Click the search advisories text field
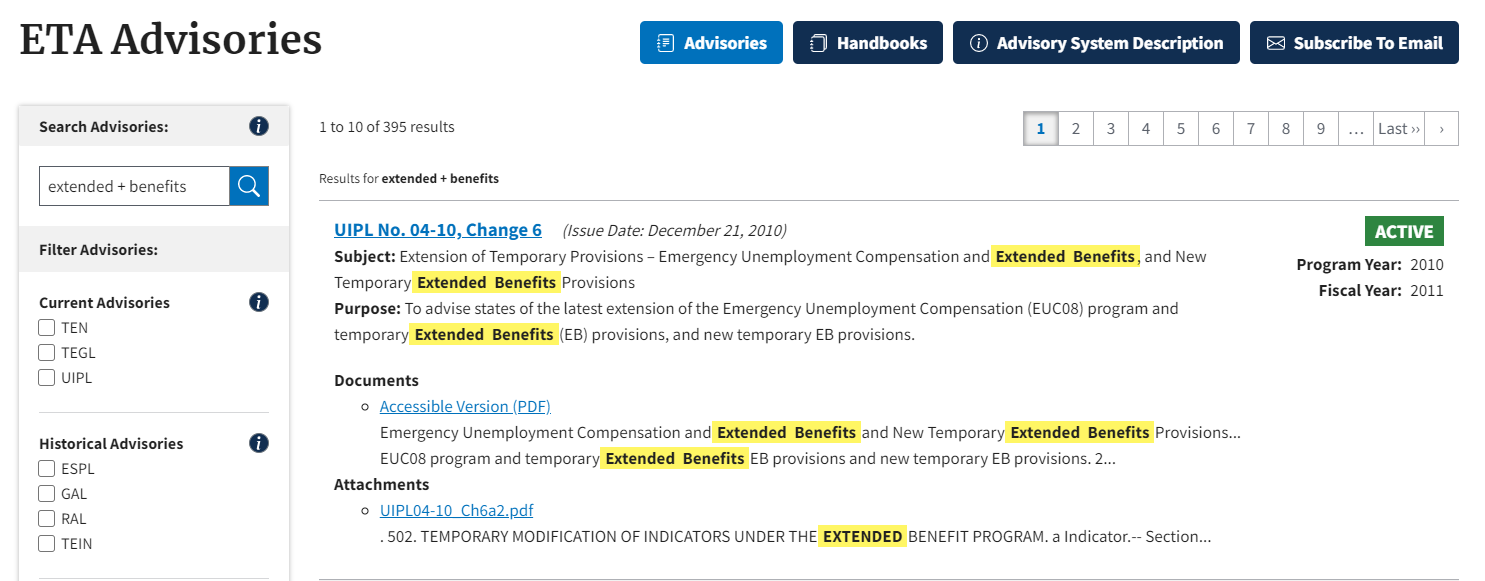Screen dimensions: 1485x581 pos(134,186)
